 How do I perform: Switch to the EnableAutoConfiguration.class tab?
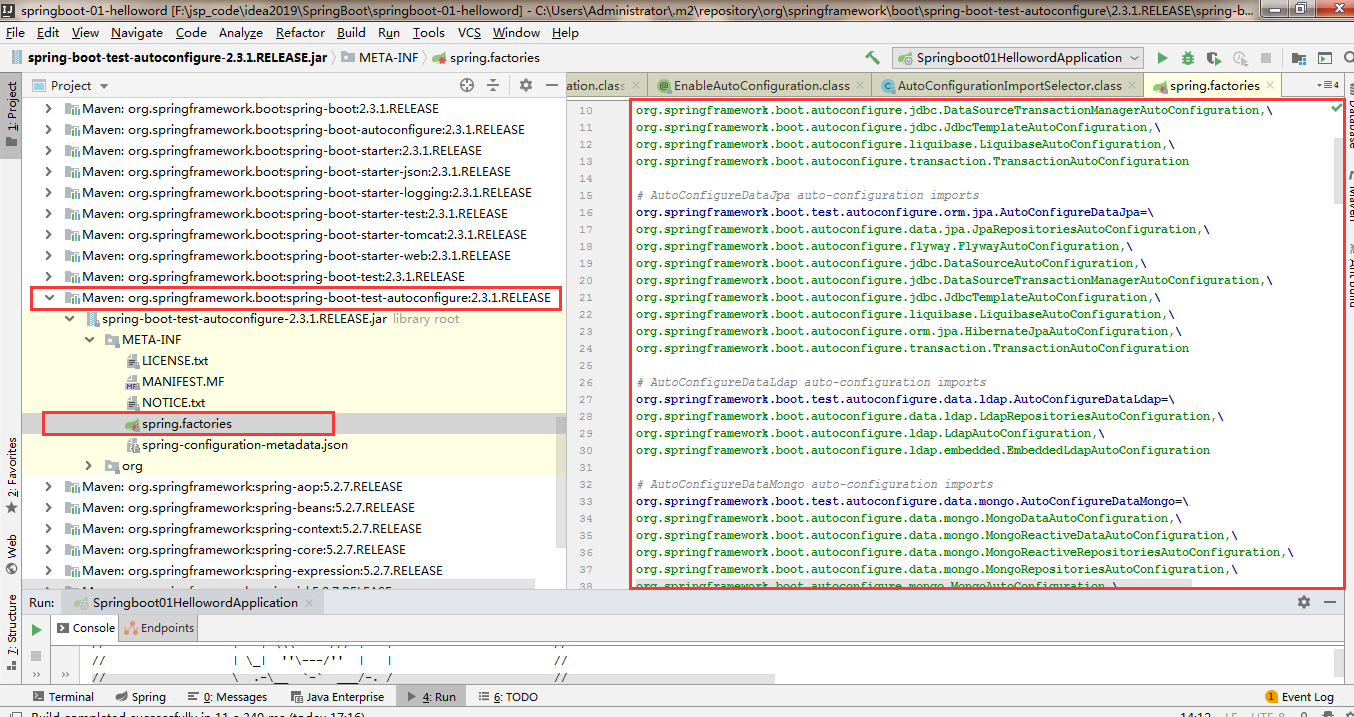[x=760, y=85]
